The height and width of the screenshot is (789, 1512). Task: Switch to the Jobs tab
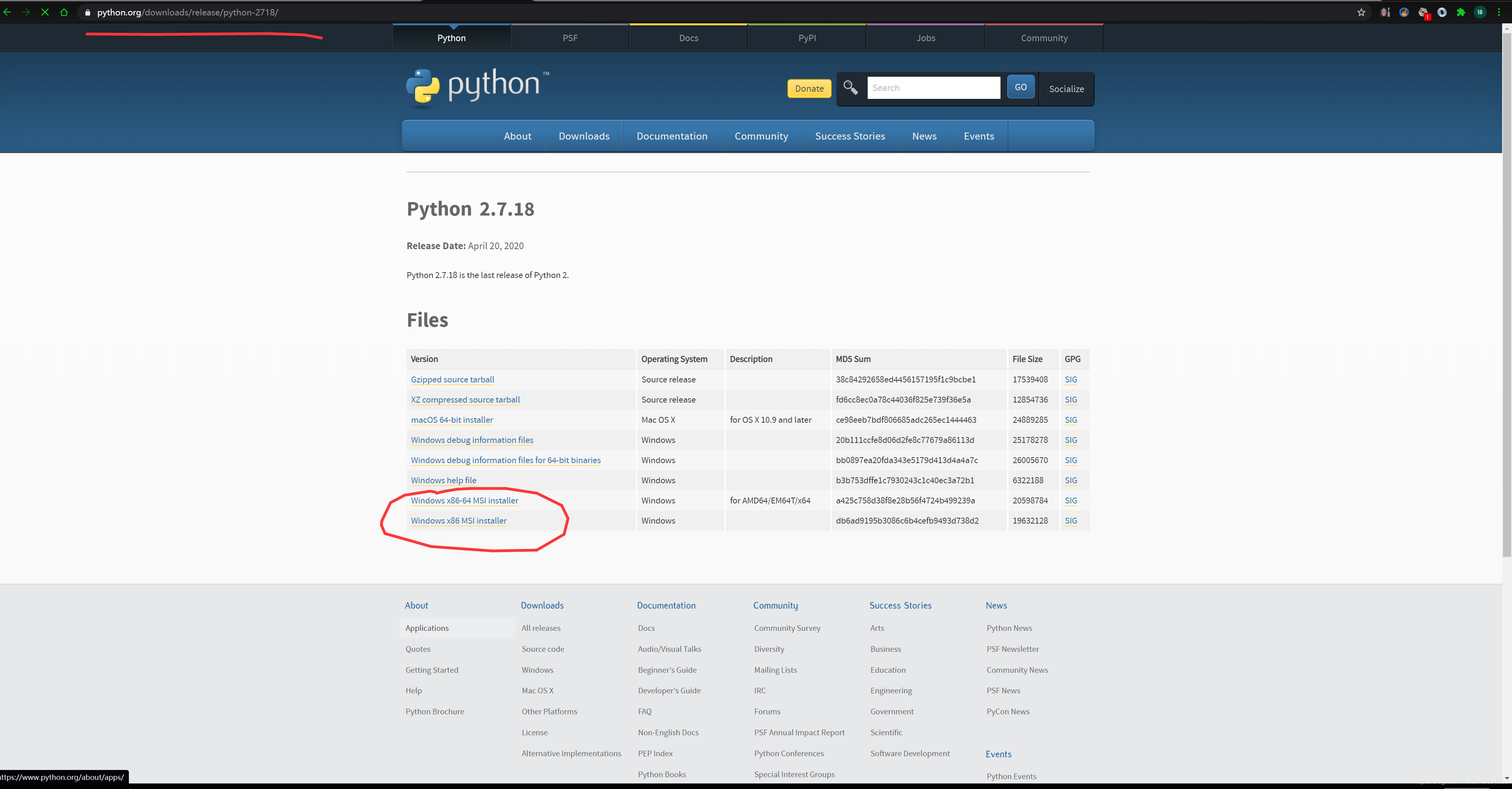point(925,38)
